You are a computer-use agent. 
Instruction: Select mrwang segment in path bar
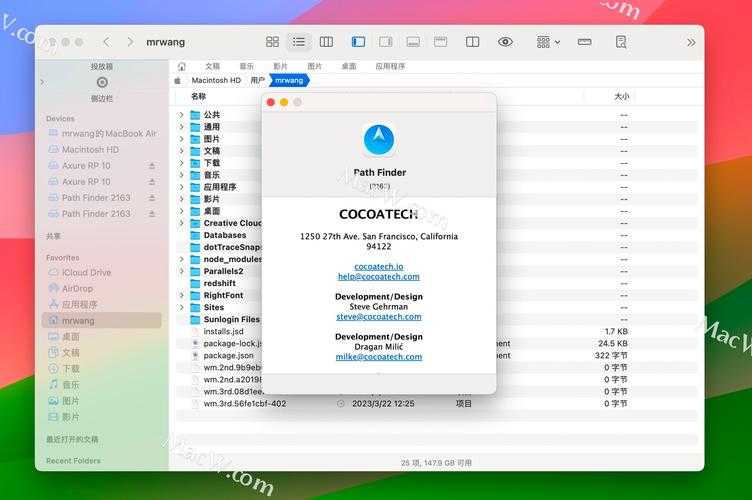[x=289, y=81]
